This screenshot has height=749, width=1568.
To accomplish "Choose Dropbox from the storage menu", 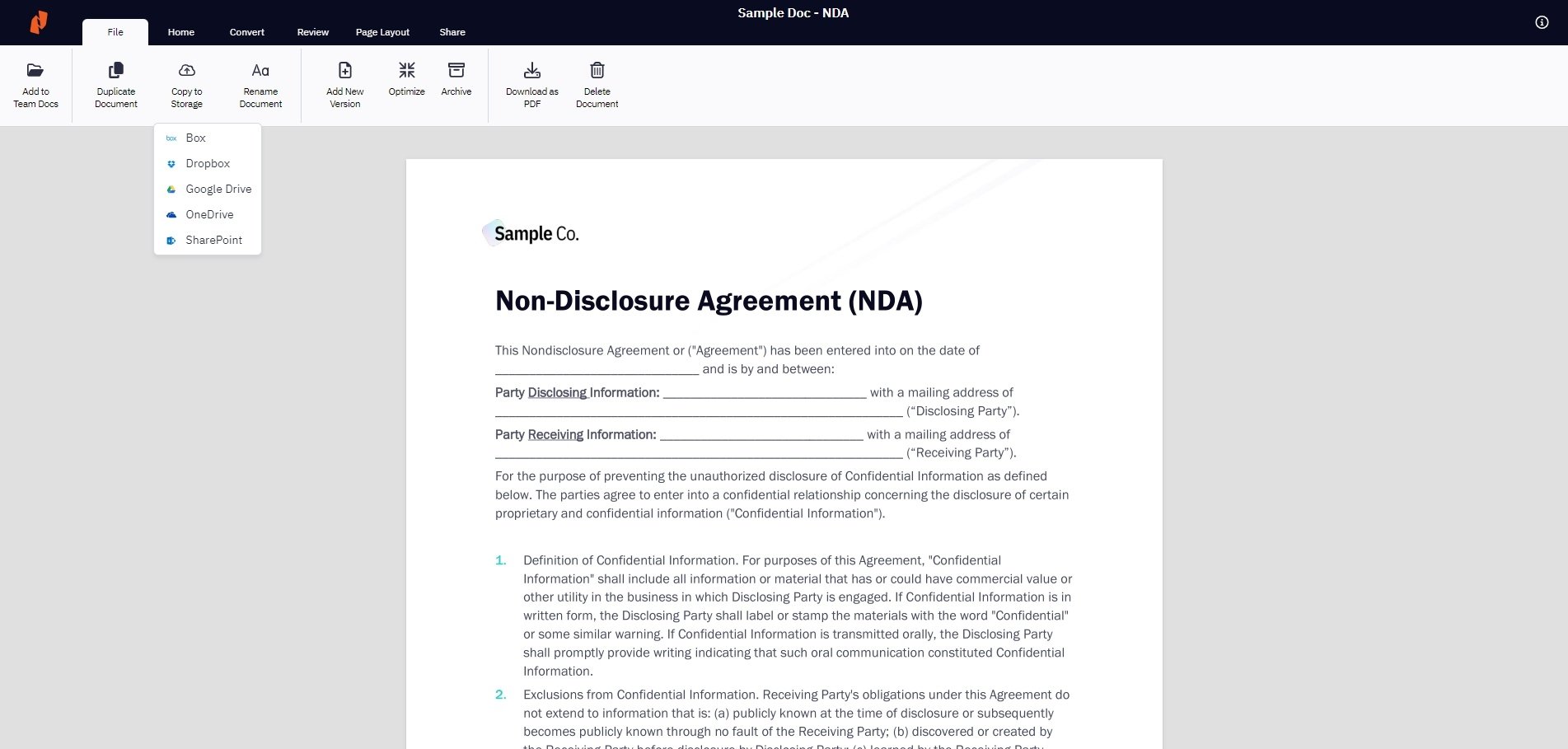I will [208, 163].
